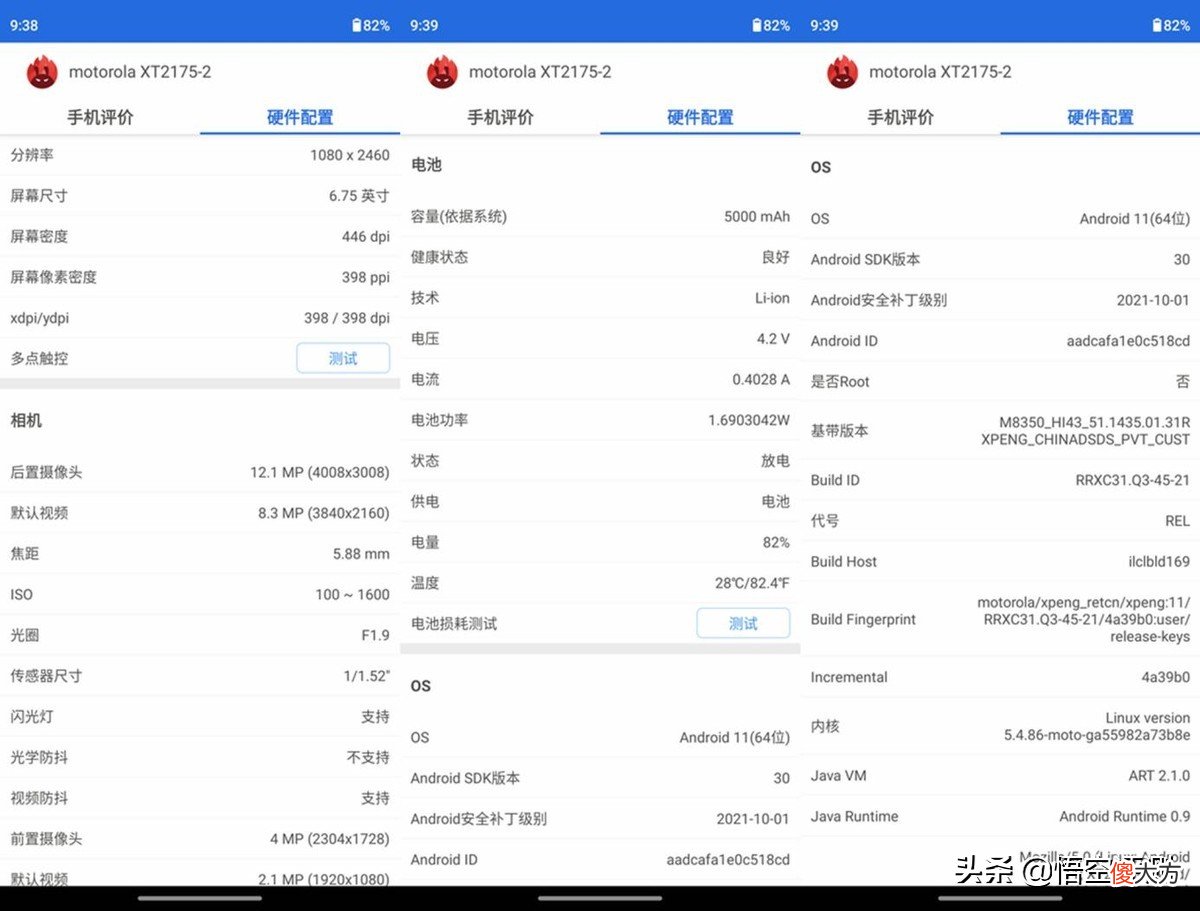
Task: Tap the 相机 section header
Action: pyautogui.click(x=26, y=420)
